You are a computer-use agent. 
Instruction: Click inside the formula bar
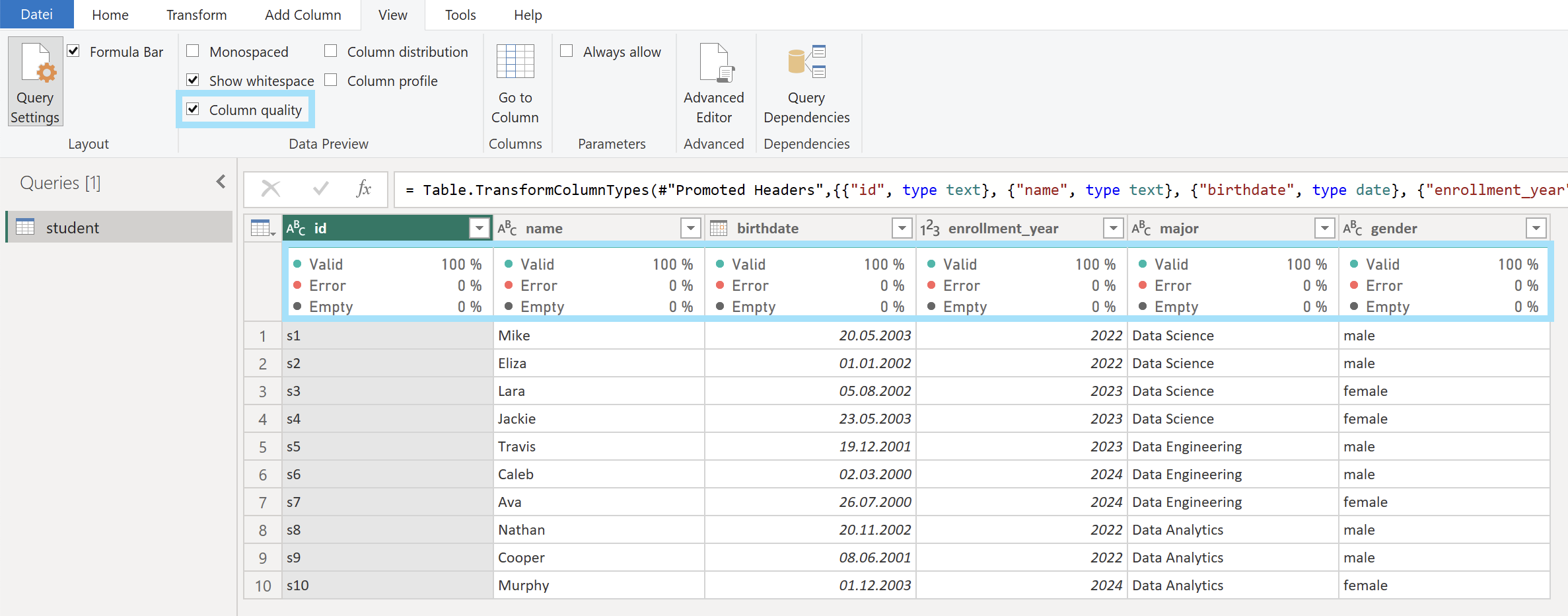tap(925, 189)
